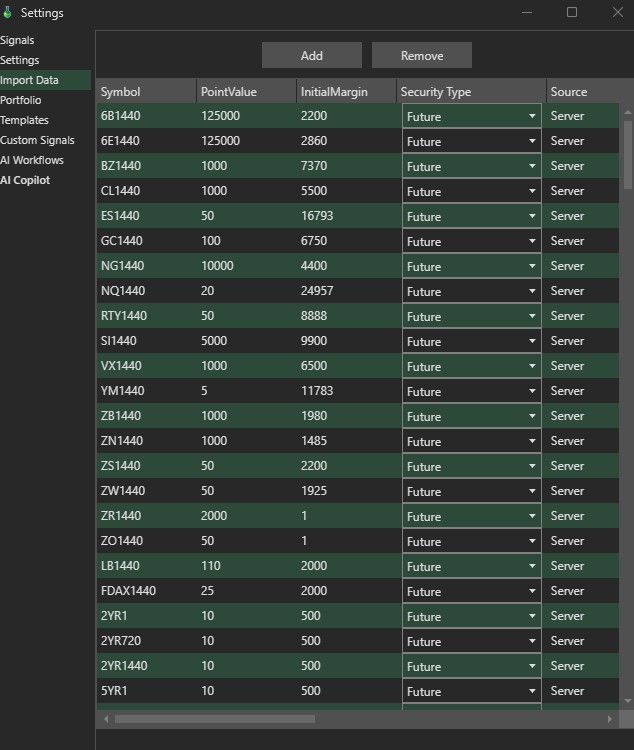Click InitialMargin value 24957
Image resolution: width=634 pixels, height=750 pixels.
pyautogui.click(x=317, y=291)
